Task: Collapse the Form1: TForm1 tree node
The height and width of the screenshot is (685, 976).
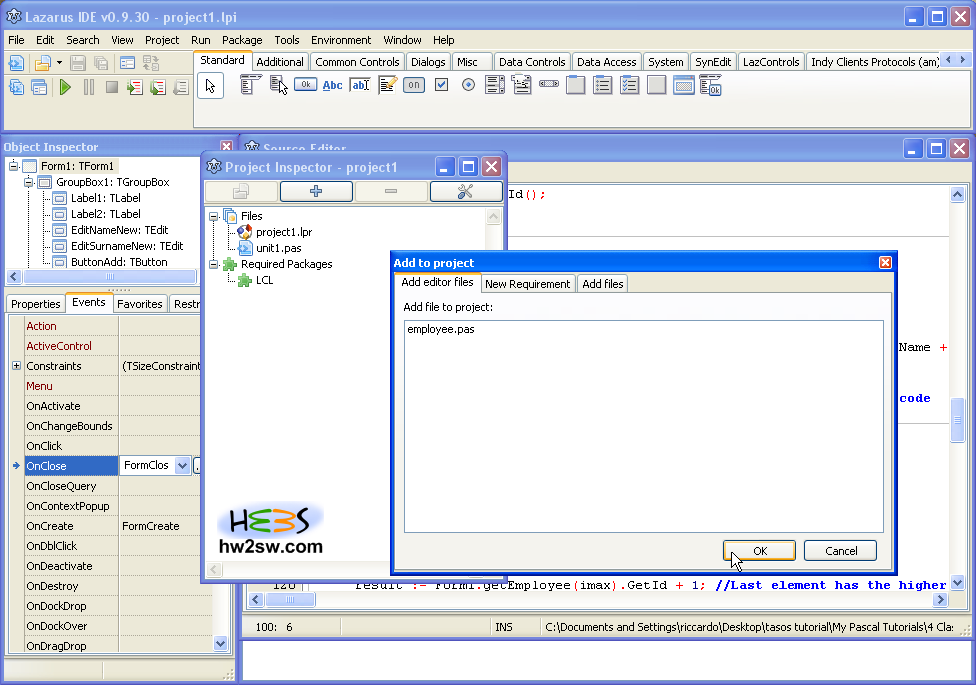Action: (x=13, y=166)
